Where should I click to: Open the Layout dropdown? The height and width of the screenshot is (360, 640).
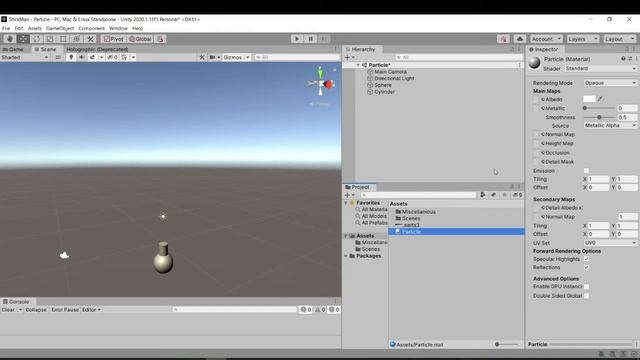coord(619,39)
